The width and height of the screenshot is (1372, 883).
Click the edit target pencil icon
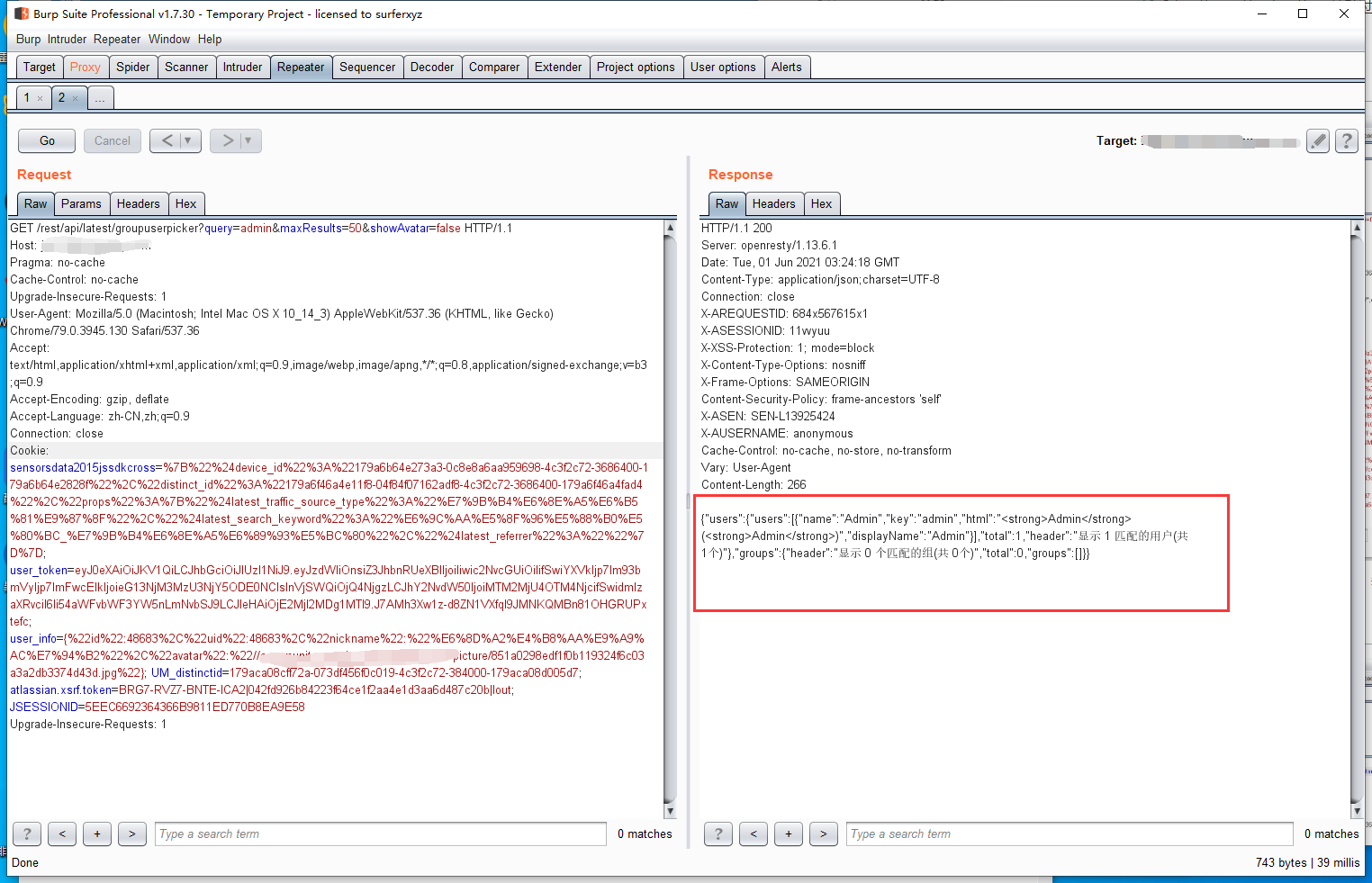1318,140
